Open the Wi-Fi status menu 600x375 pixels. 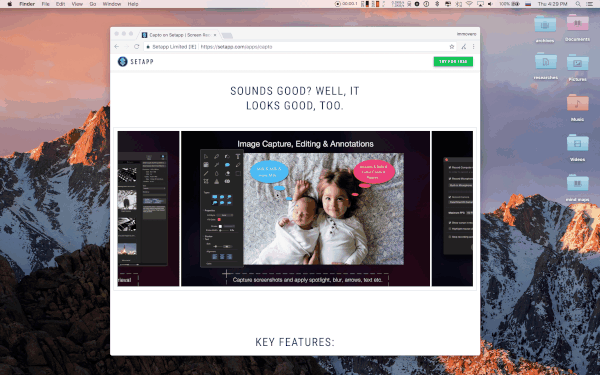click(469, 4)
